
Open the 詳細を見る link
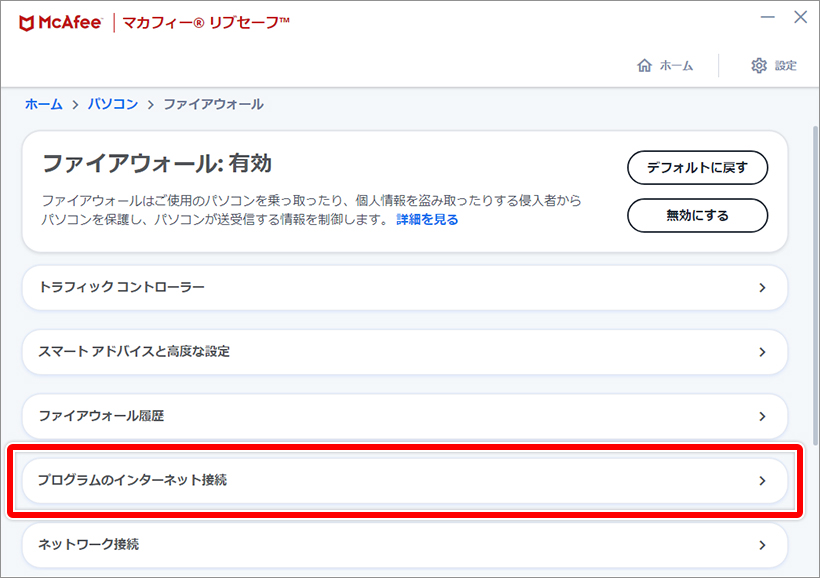[x=427, y=219]
